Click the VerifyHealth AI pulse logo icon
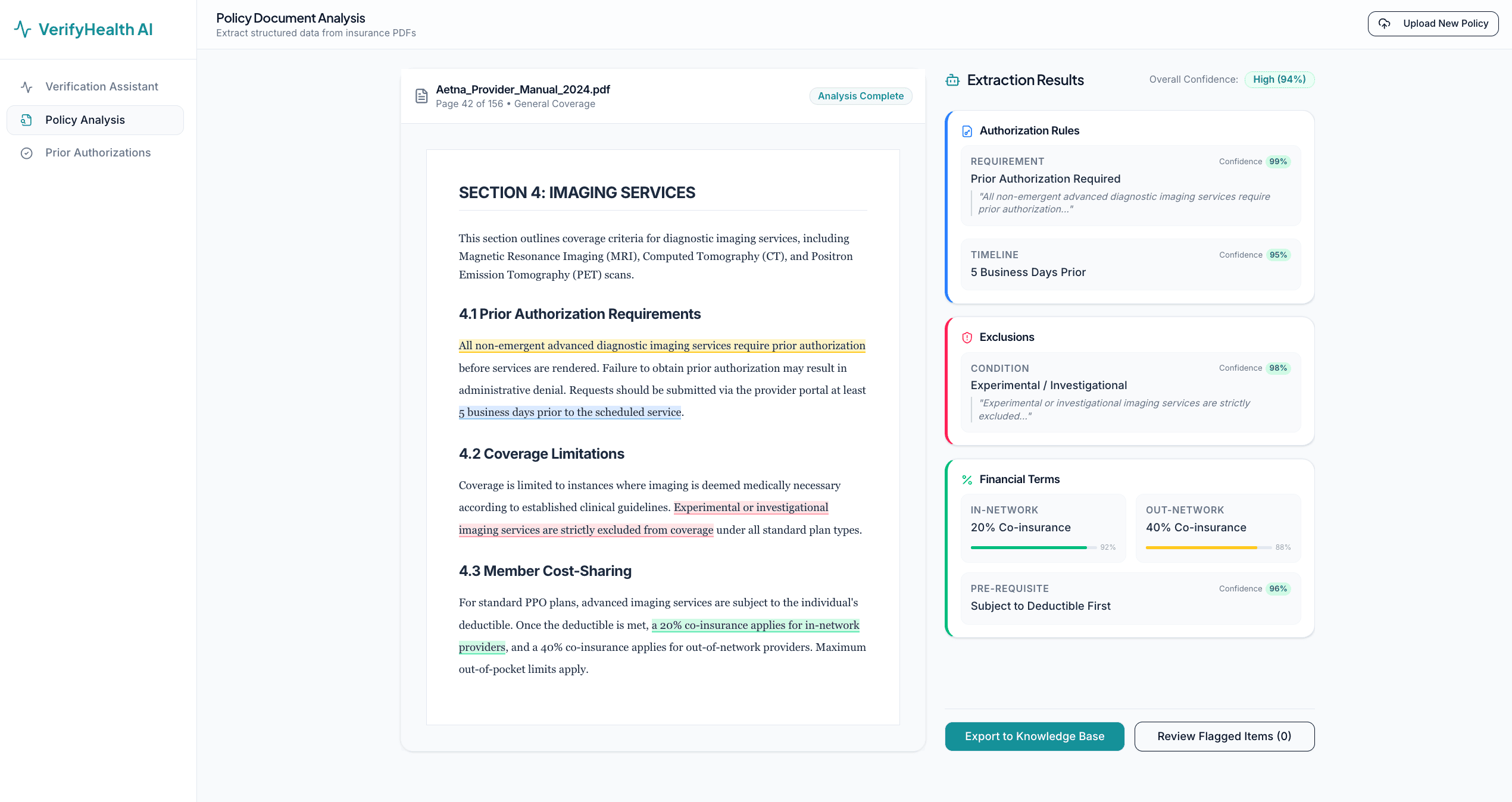The width and height of the screenshot is (1512, 802). tap(23, 29)
